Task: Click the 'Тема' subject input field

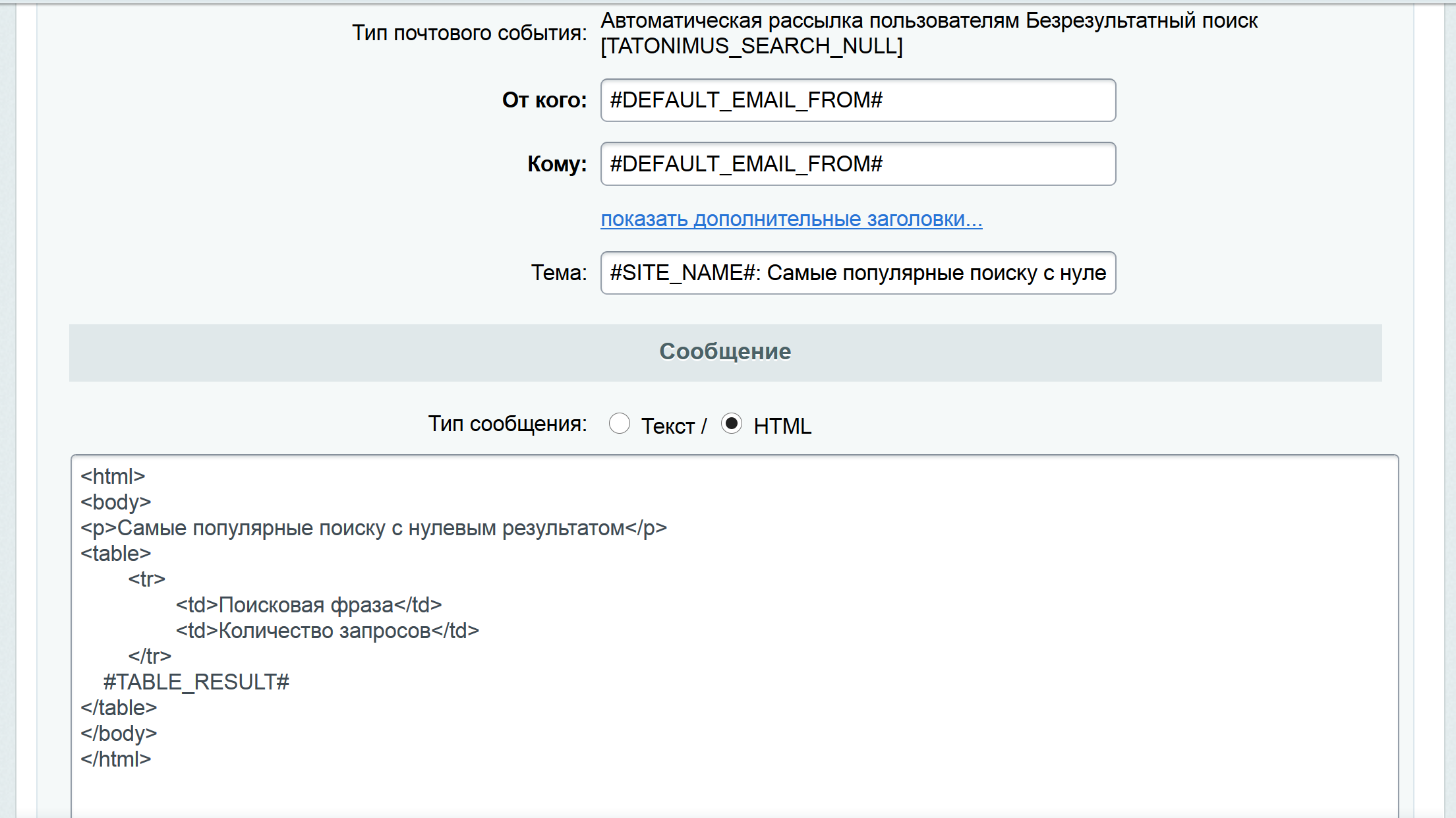Action: point(858,273)
